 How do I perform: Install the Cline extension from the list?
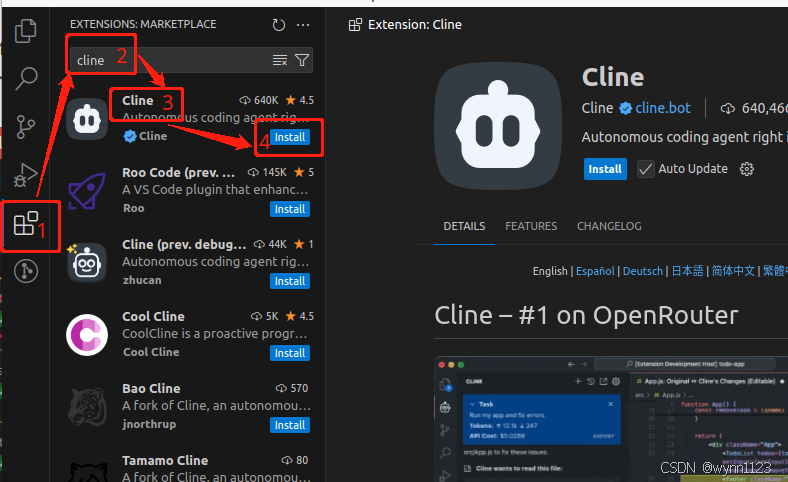[x=290, y=137]
